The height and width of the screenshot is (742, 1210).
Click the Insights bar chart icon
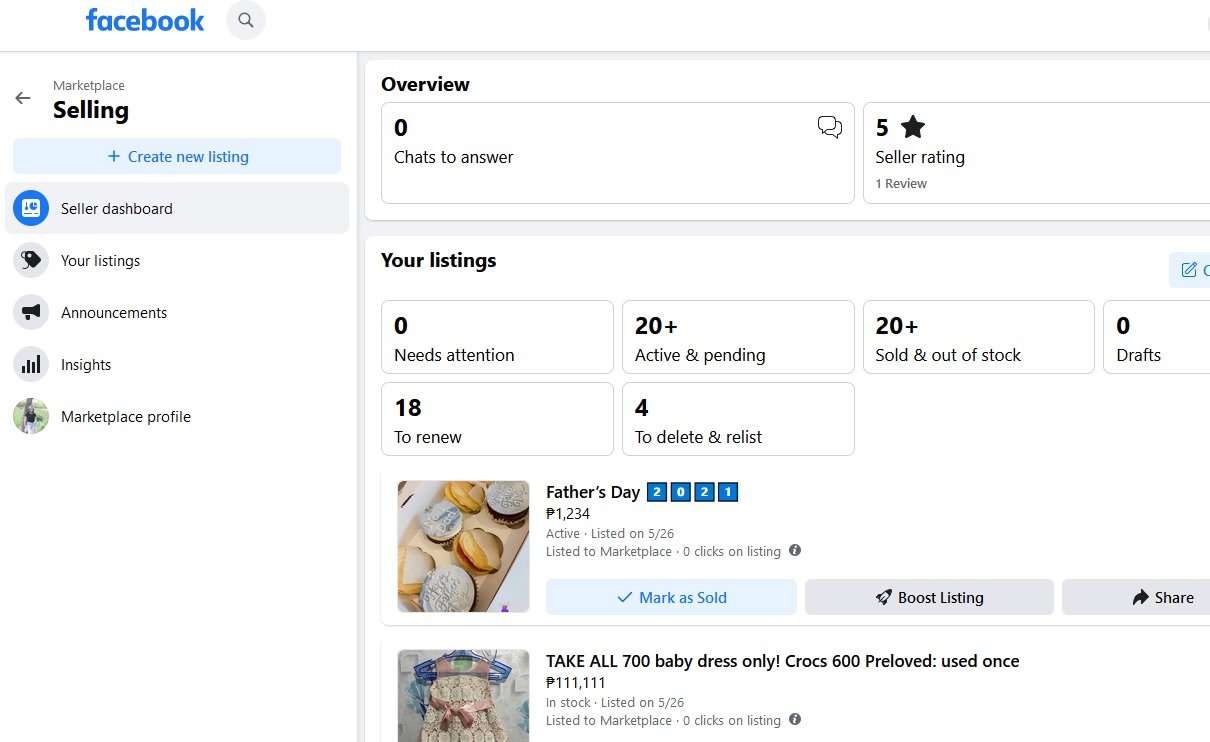31,365
